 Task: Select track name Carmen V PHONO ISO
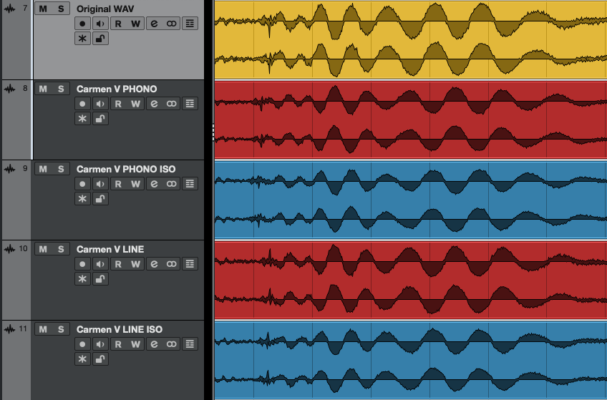125,169
